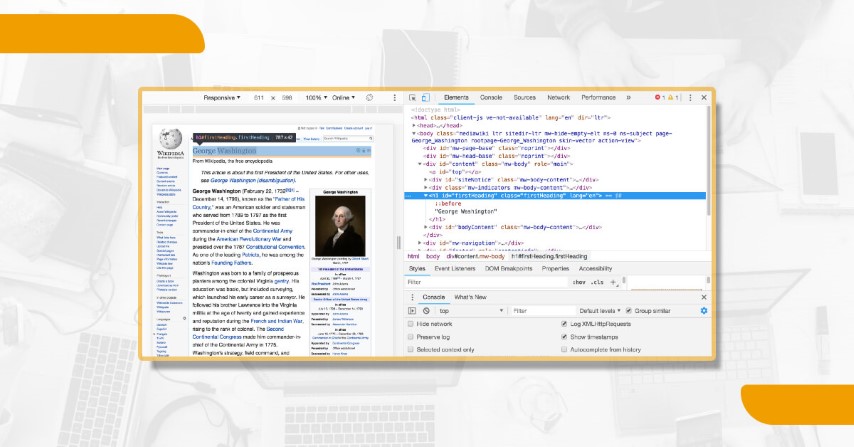Enable Autocomplete from history
This screenshot has height=447, width=854.
pos(564,350)
